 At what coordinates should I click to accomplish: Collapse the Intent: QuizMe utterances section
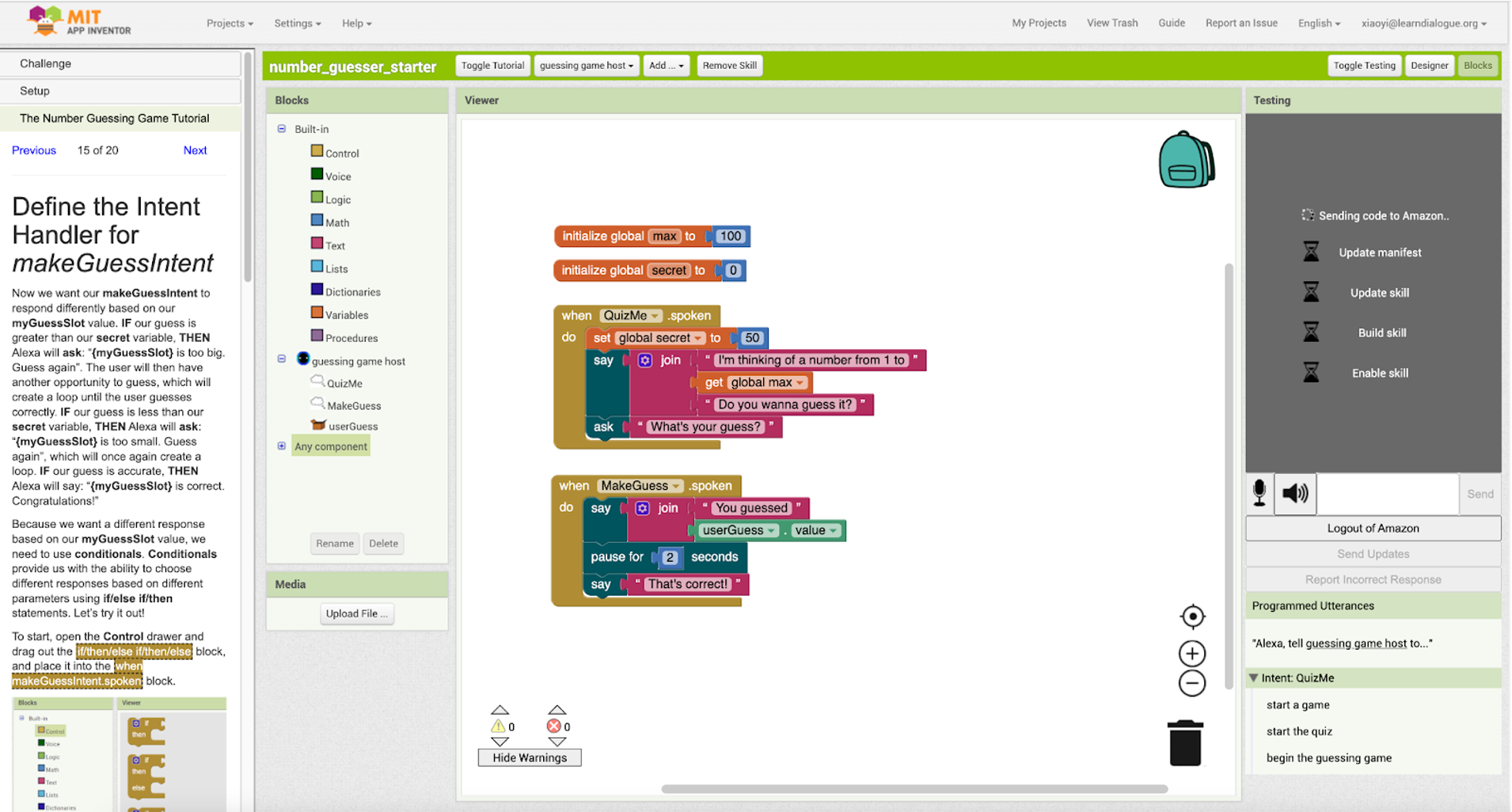click(1254, 677)
